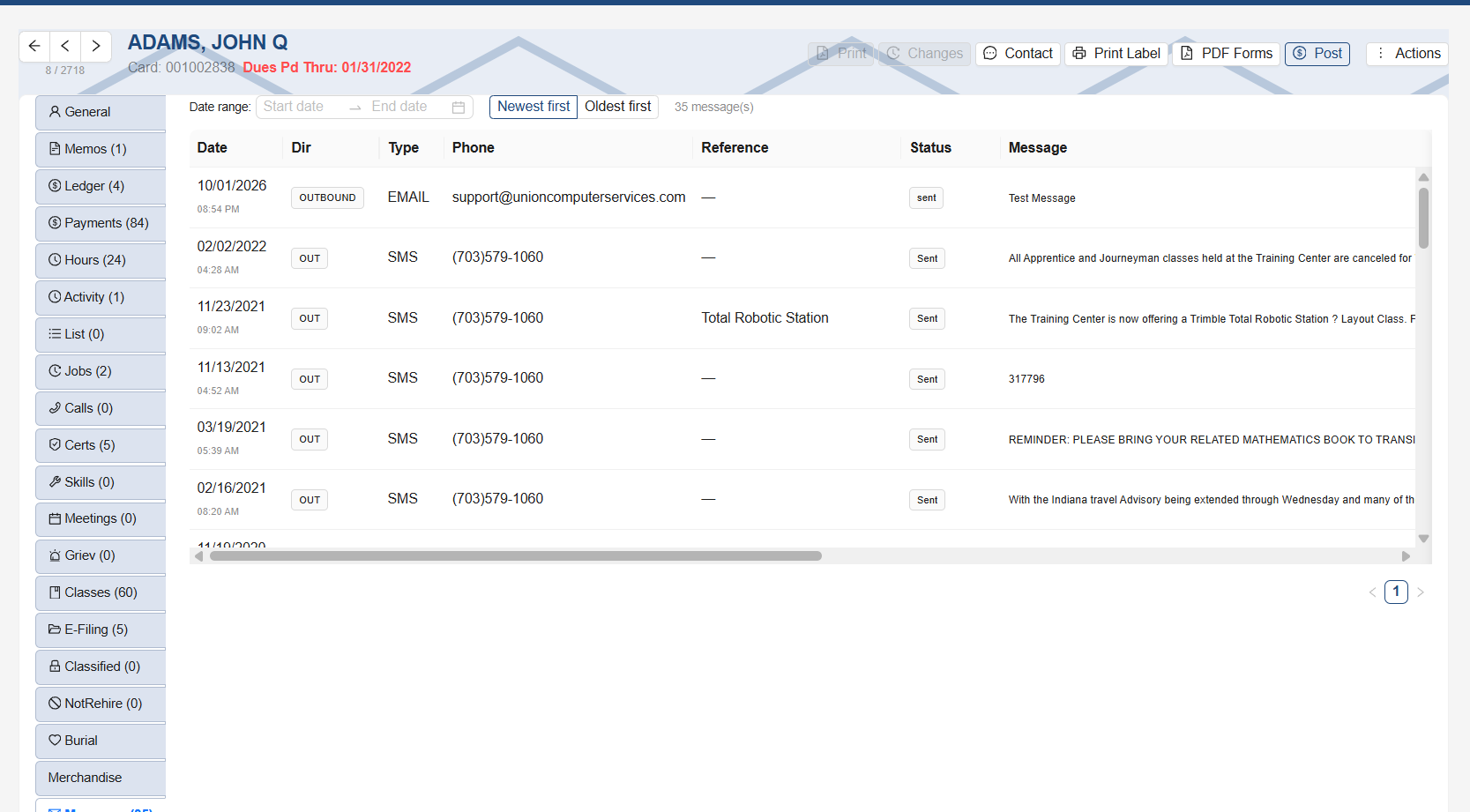Select page 1 in pagination
This screenshot has height=812, width=1470.
point(1396,592)
